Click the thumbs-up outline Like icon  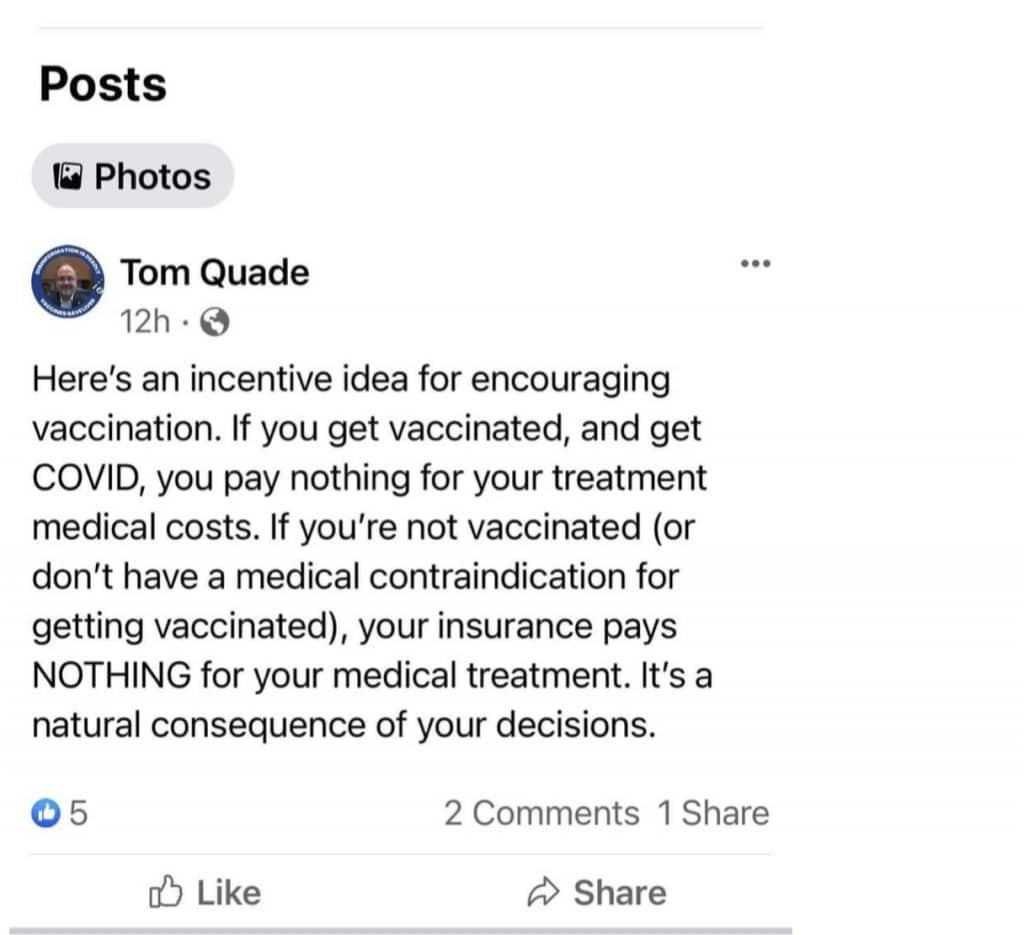pyautogui.click(x=165, y=892)
